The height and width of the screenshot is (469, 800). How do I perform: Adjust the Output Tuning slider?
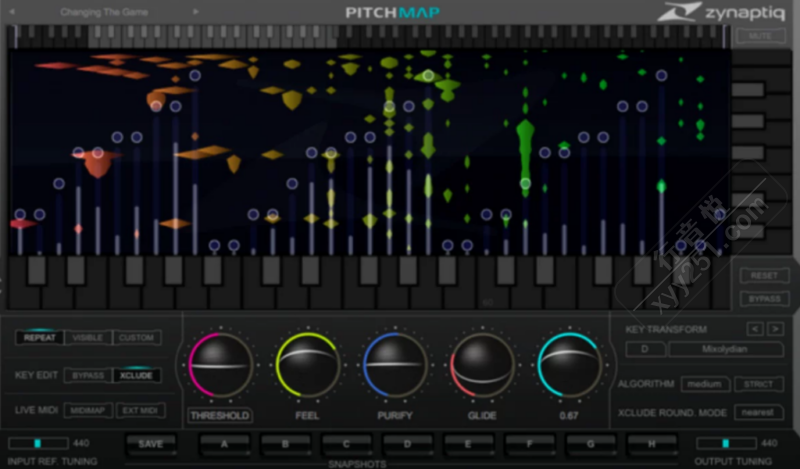[726, 443]
